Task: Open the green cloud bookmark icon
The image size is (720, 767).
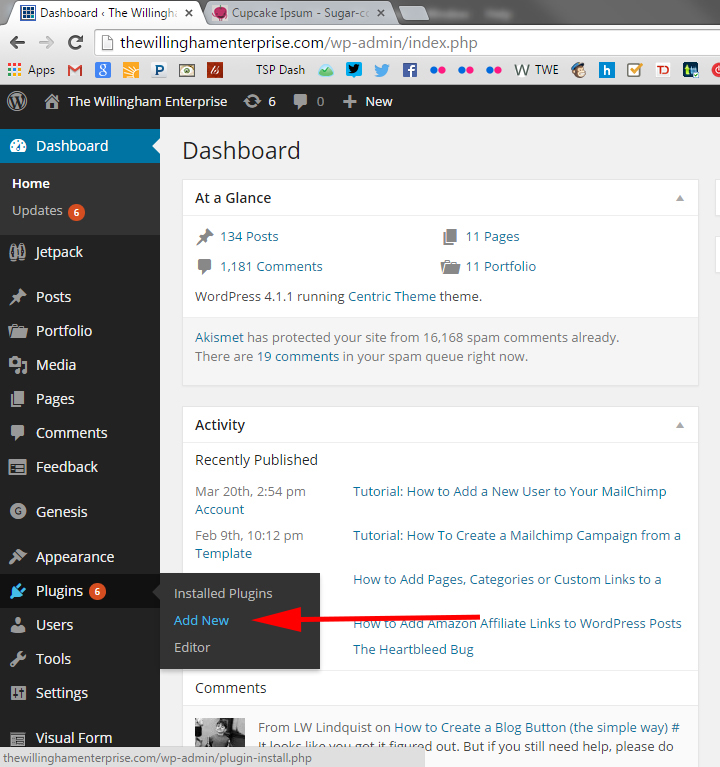Action: pyautogui.click(x=326, y=71)
